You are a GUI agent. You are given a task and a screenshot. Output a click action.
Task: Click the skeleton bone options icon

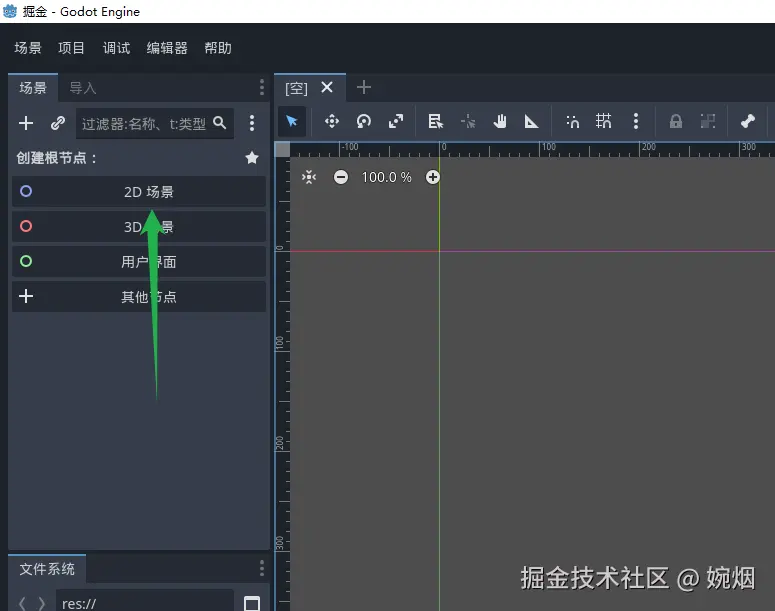[x=747, y=121]
